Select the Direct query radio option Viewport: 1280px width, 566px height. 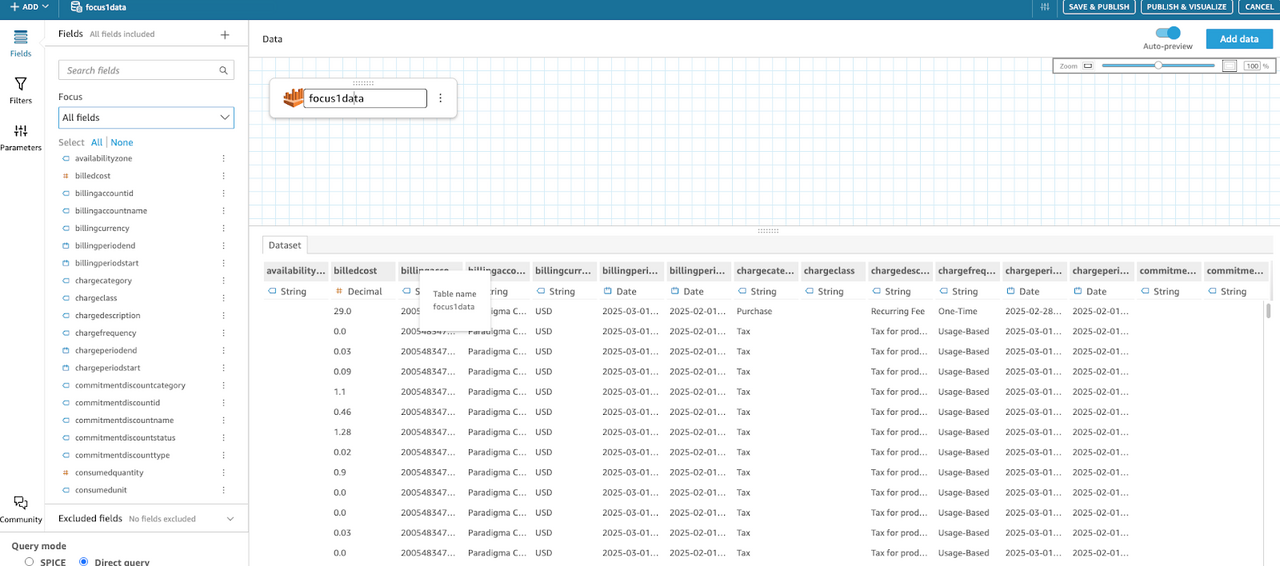84,562
